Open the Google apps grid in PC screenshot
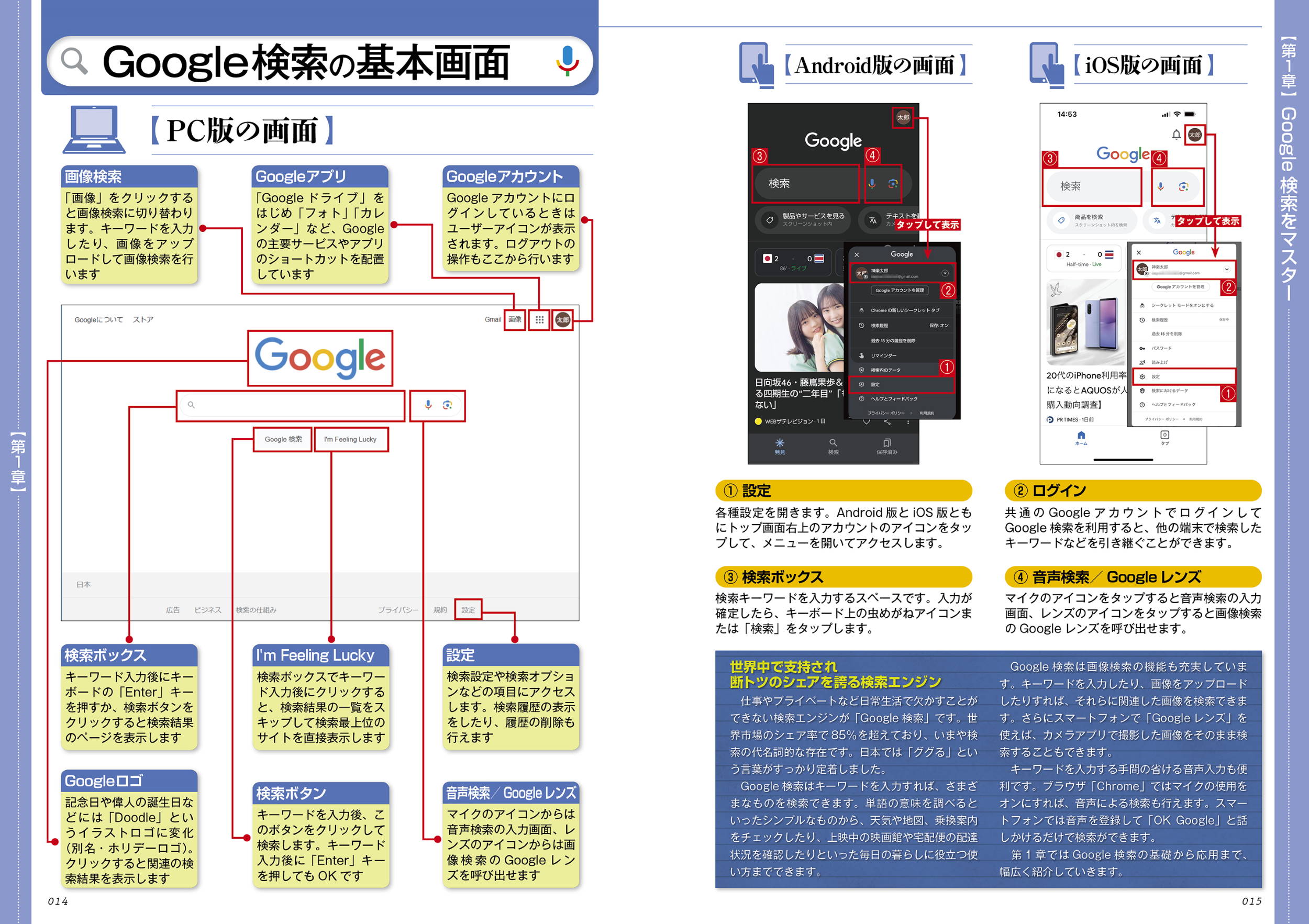Image resolution: width=1309 pixels, height=924 pixels. point(539,320)
